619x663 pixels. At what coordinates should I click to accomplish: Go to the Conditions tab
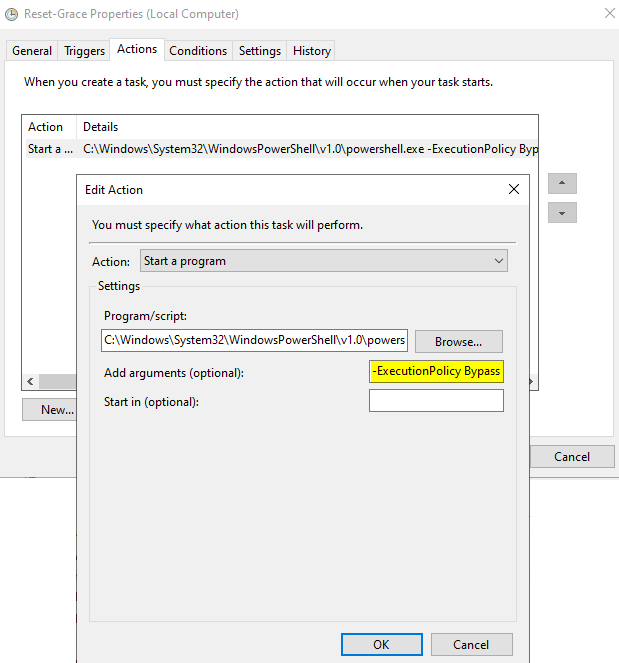(x=198, y=51)
